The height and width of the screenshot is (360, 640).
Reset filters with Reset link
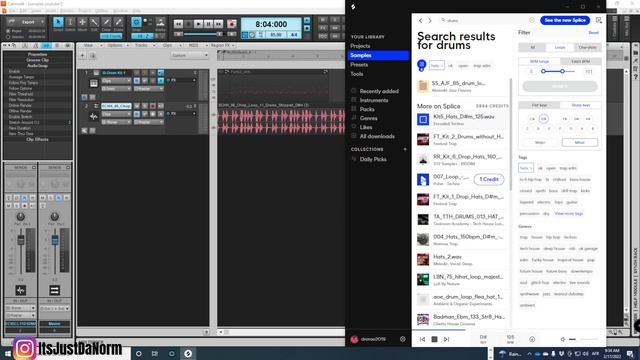click(x=593, y=33)
